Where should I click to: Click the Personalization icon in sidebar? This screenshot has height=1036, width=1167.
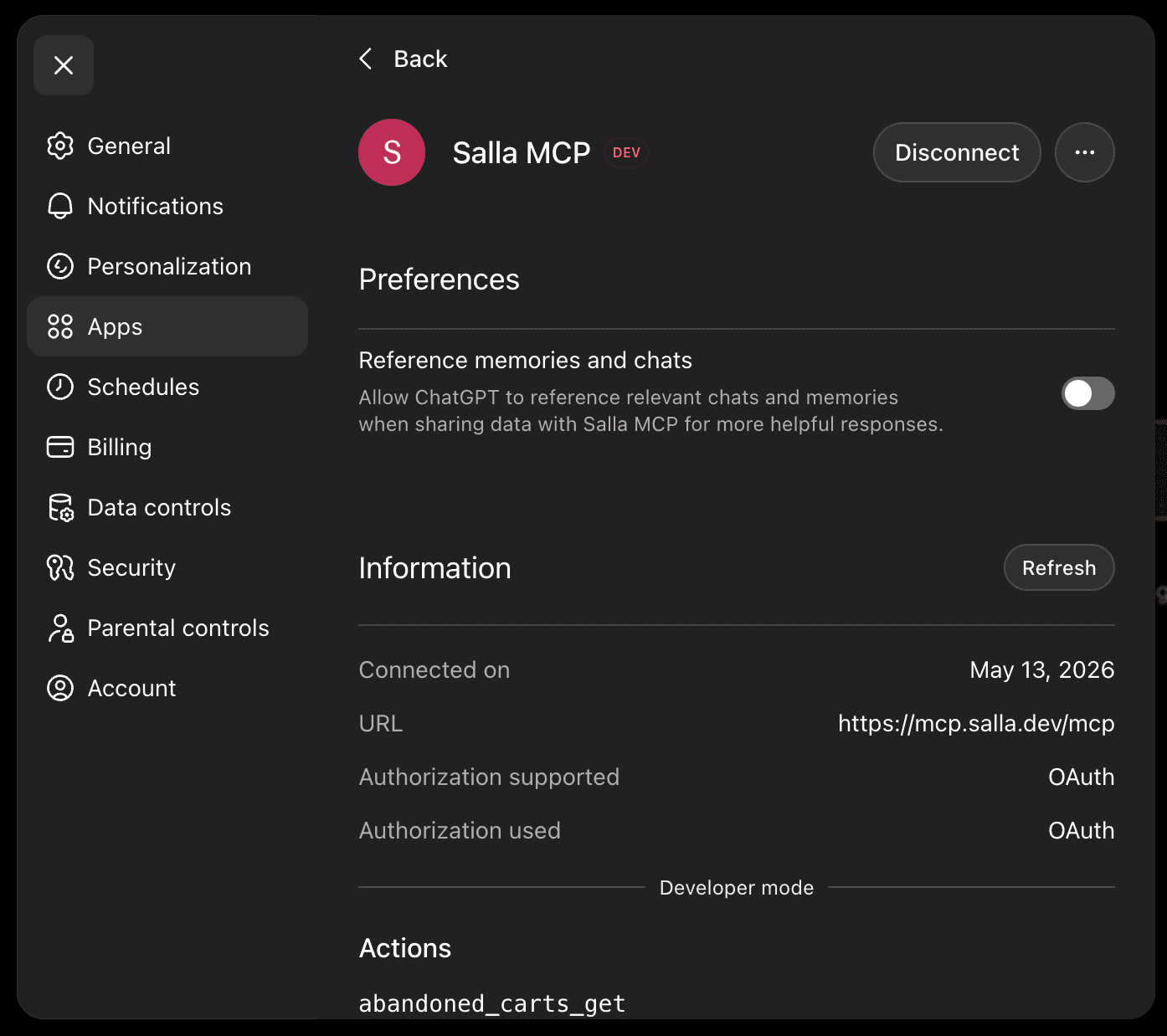(60, 266)
